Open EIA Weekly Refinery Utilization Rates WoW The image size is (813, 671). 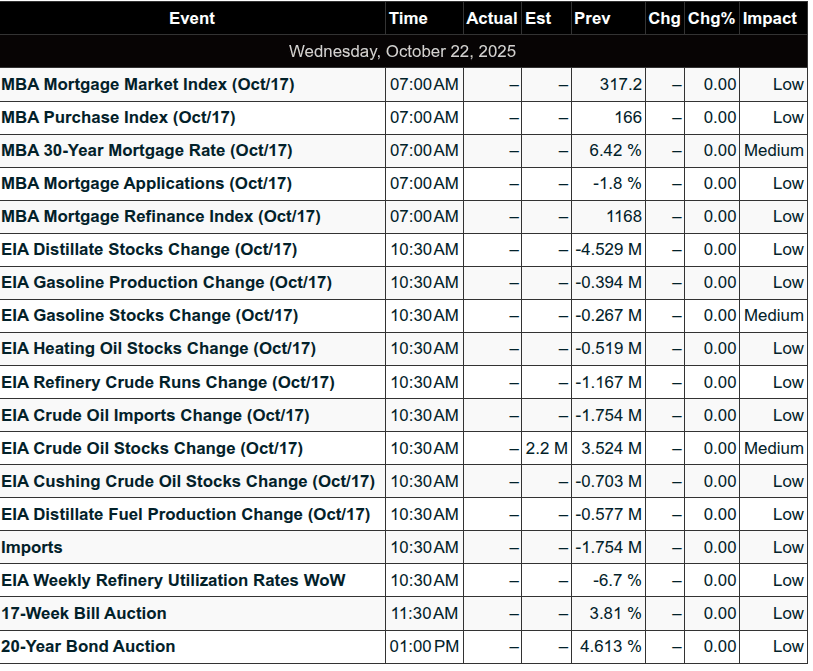click(173, 580)
